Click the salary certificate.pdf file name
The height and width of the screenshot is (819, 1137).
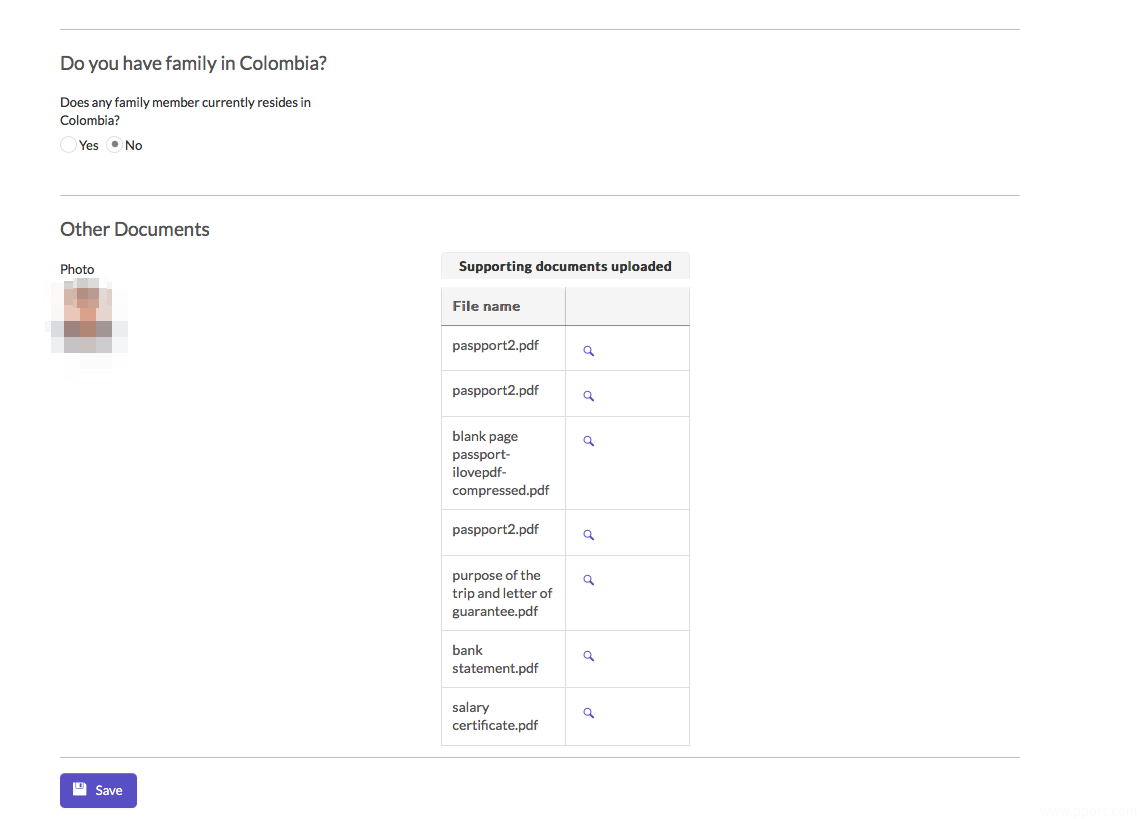point(495,716)
